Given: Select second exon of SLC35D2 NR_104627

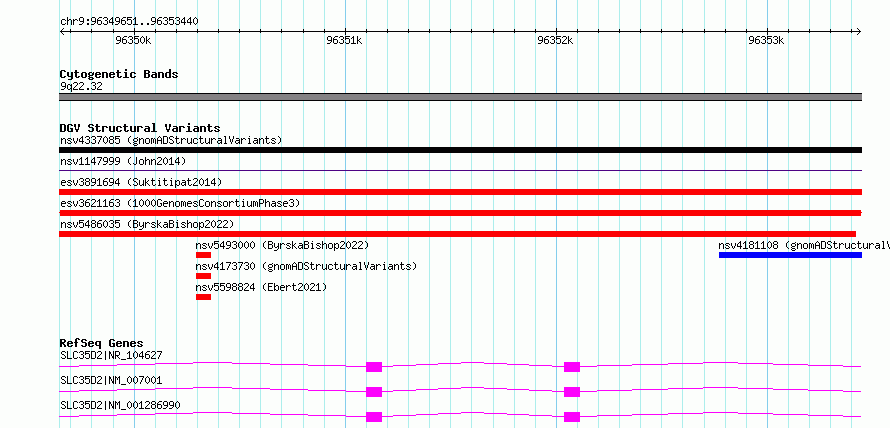Looking at the screenshot, I should [x=572, y=367].
